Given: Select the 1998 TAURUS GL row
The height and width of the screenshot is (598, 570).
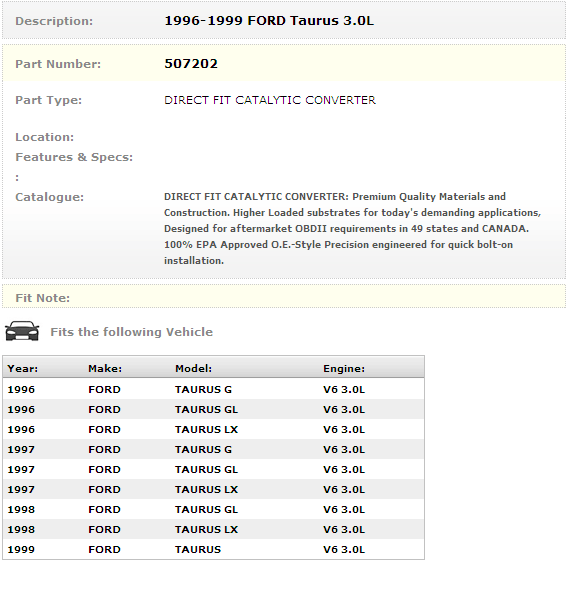Looking at the screenshot, I should click(214, 510).
